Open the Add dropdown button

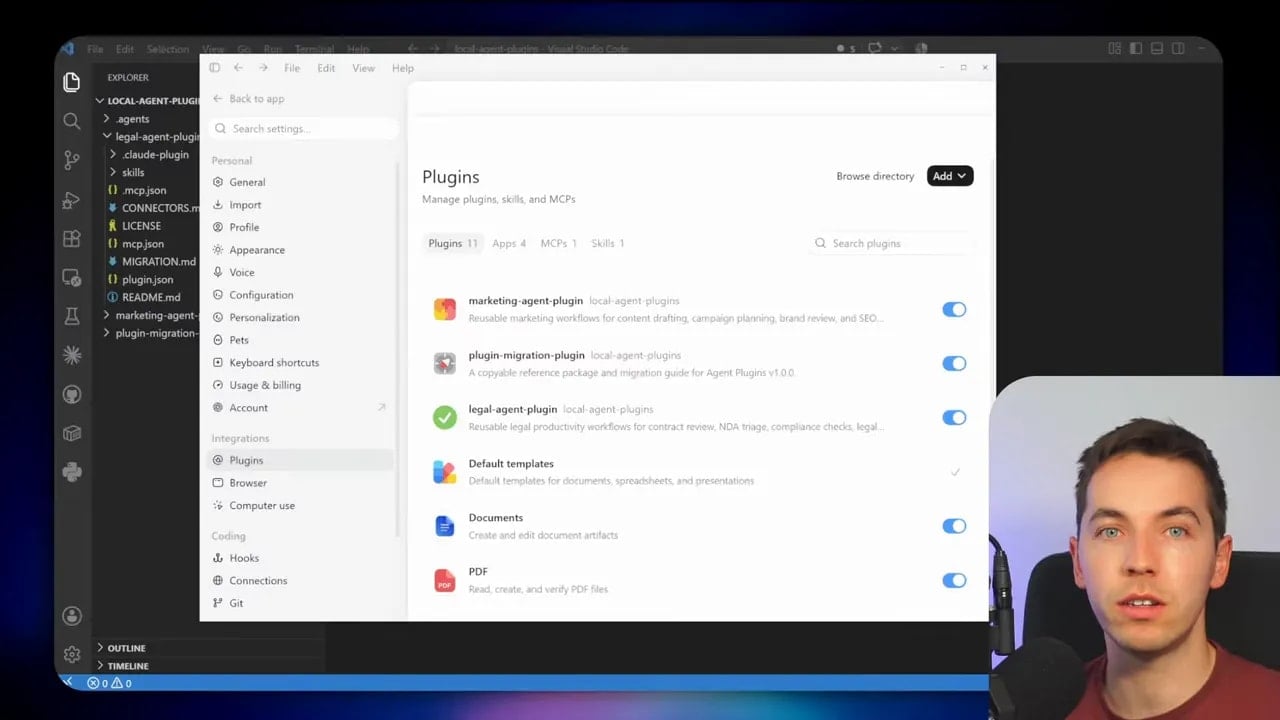[x=950, y=176]
